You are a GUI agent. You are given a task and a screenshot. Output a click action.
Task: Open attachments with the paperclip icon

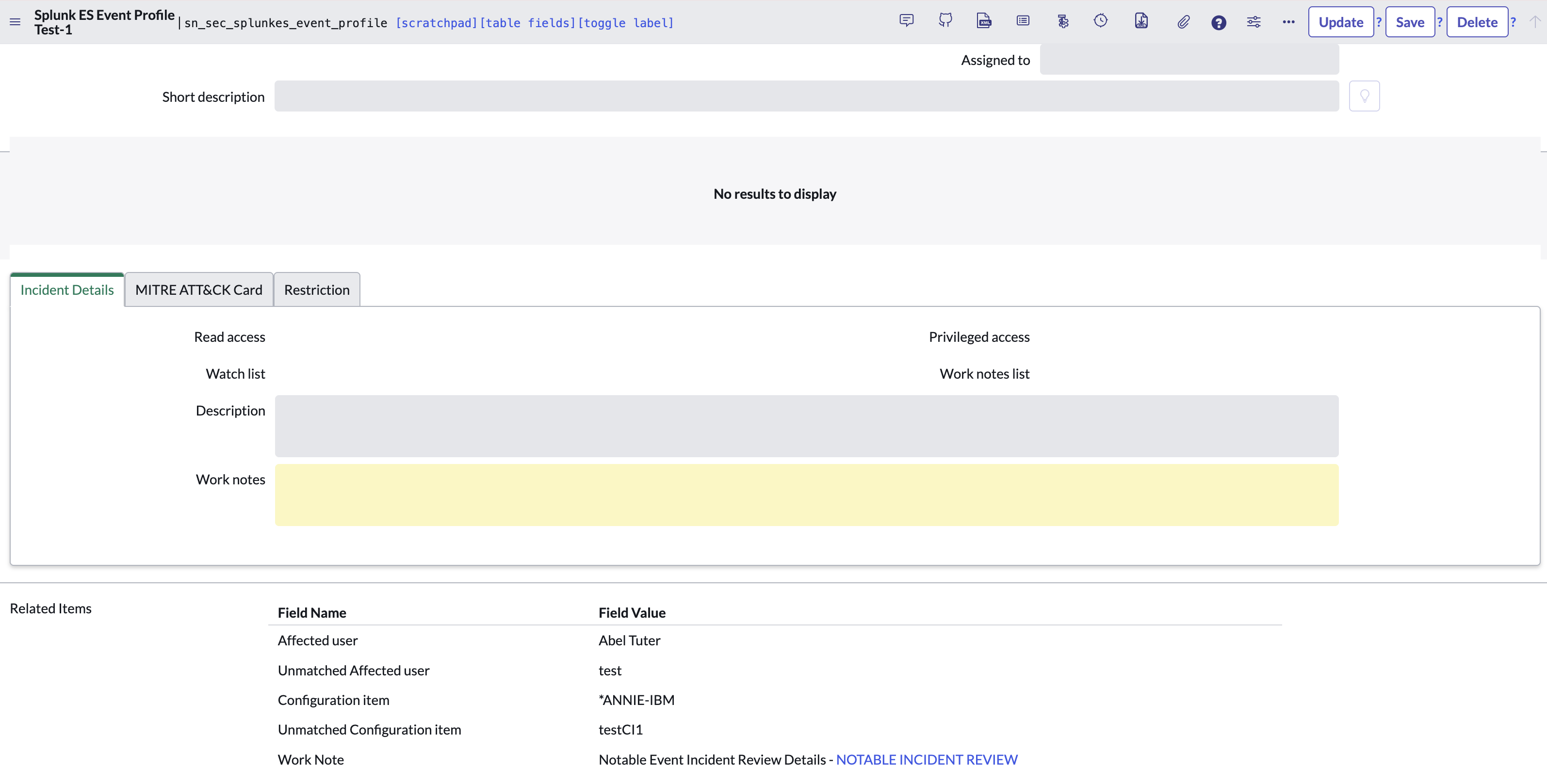pyautogui.click(x=1183, y=22)
